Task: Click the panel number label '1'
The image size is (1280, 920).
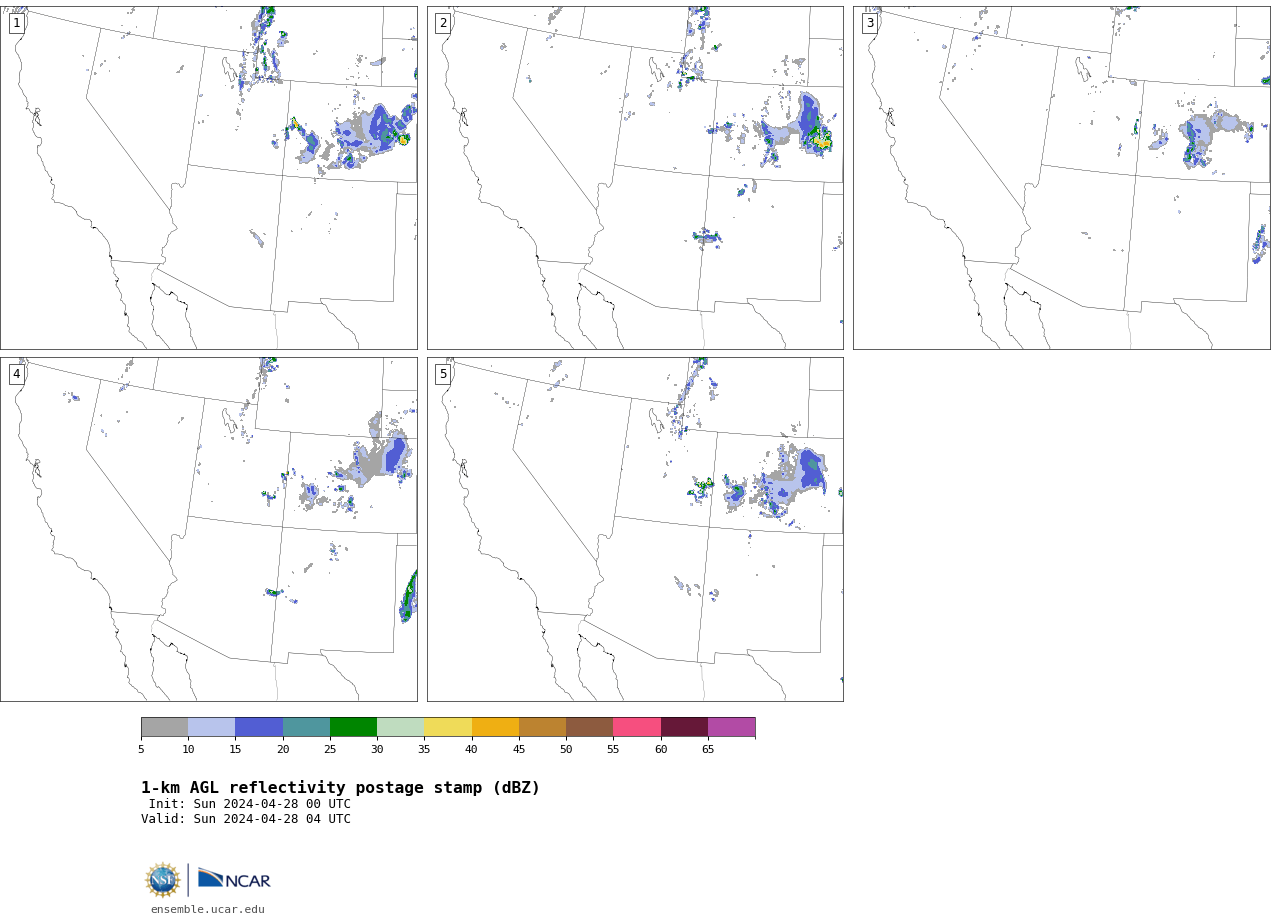Action: pos(16,23)
